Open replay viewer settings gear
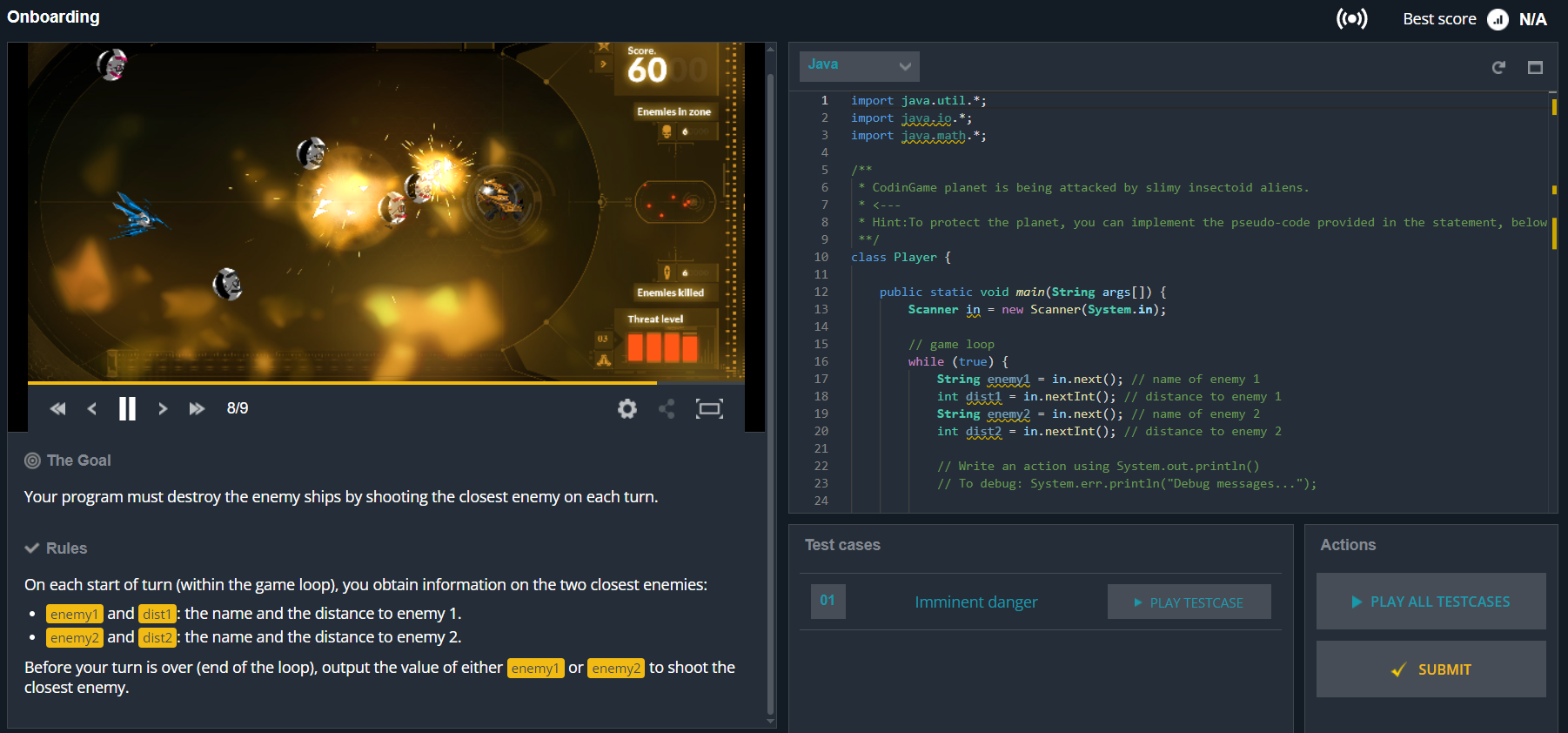The width and height of the screenshot is (1568, 733). click(627, 408)
